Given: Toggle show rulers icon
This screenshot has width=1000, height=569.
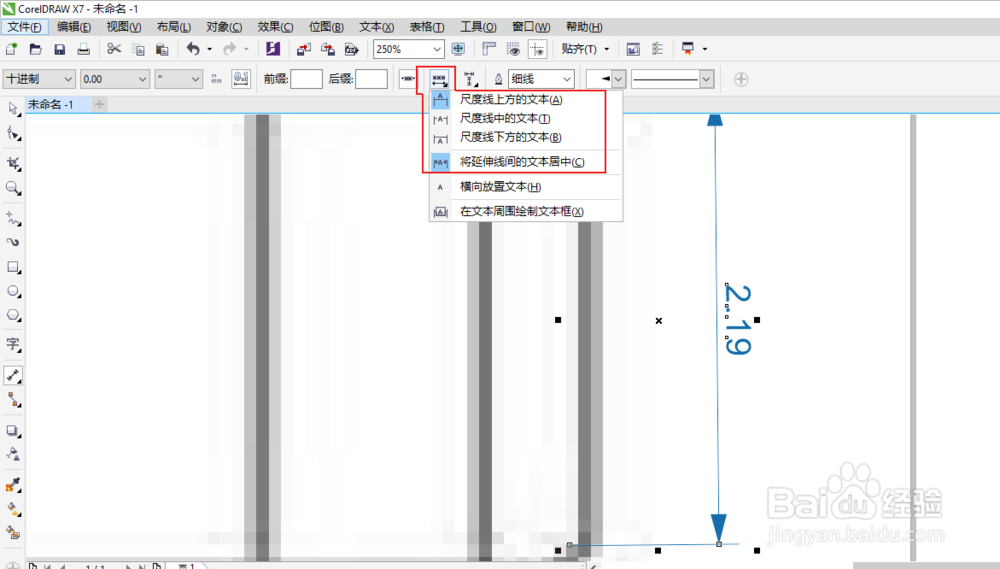Looking at the screenshot, I should (x=489, y=49).
